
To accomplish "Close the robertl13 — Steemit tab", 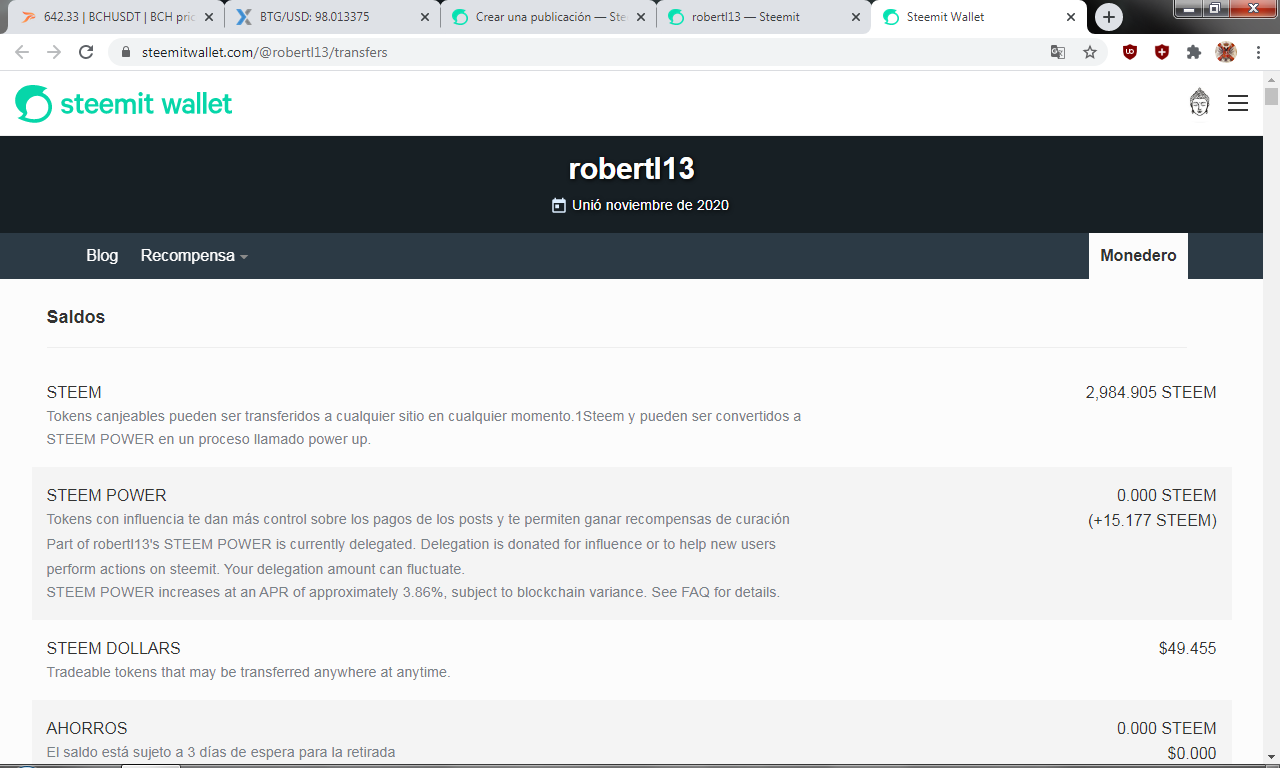I will click(857, 17).
